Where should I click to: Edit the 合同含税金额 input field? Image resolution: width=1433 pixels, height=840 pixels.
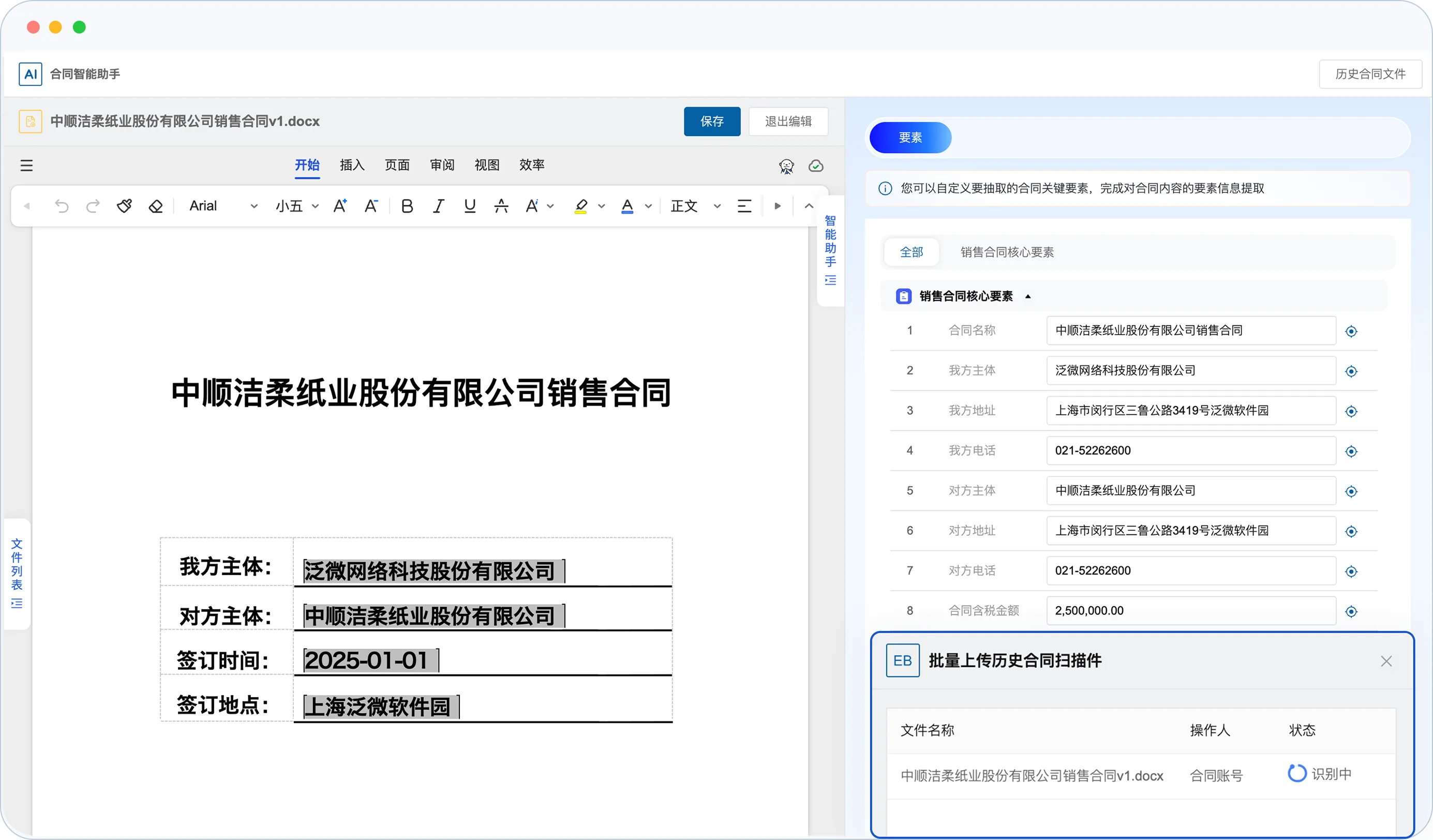(x=1191, y=610)
